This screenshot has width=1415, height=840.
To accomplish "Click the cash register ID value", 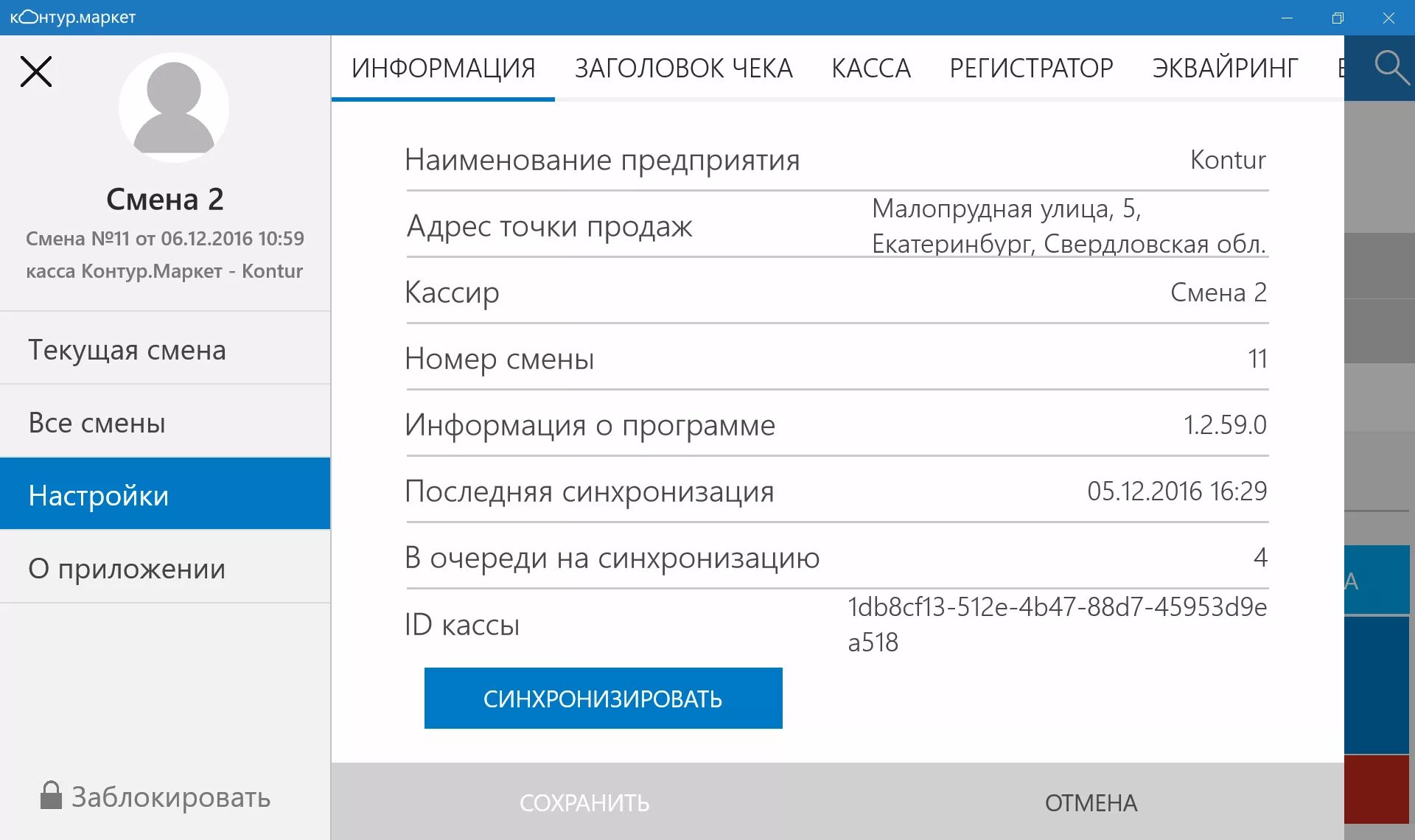I will tap(1057, 624).
